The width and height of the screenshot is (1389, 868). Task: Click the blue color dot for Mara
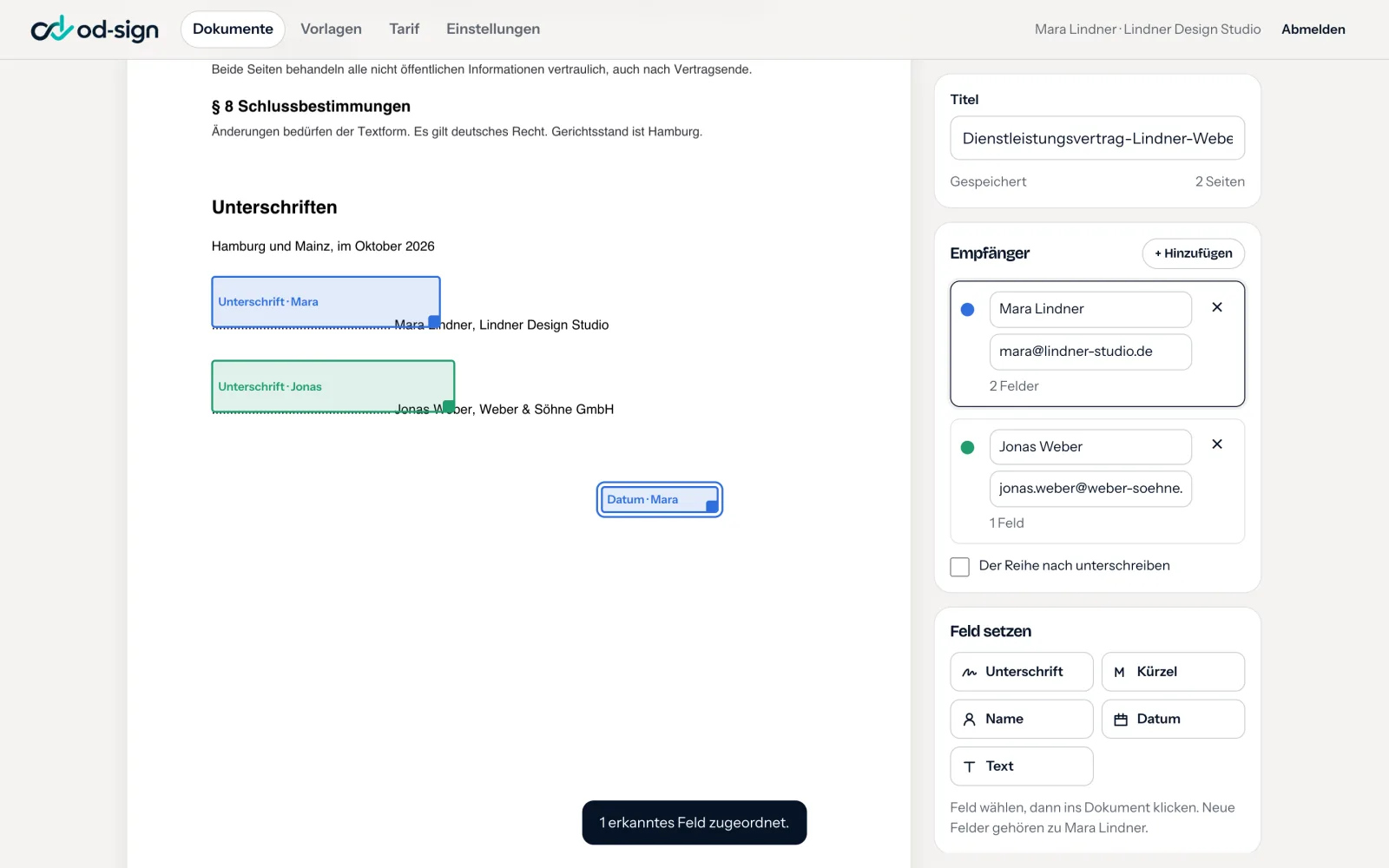point(967,309)
